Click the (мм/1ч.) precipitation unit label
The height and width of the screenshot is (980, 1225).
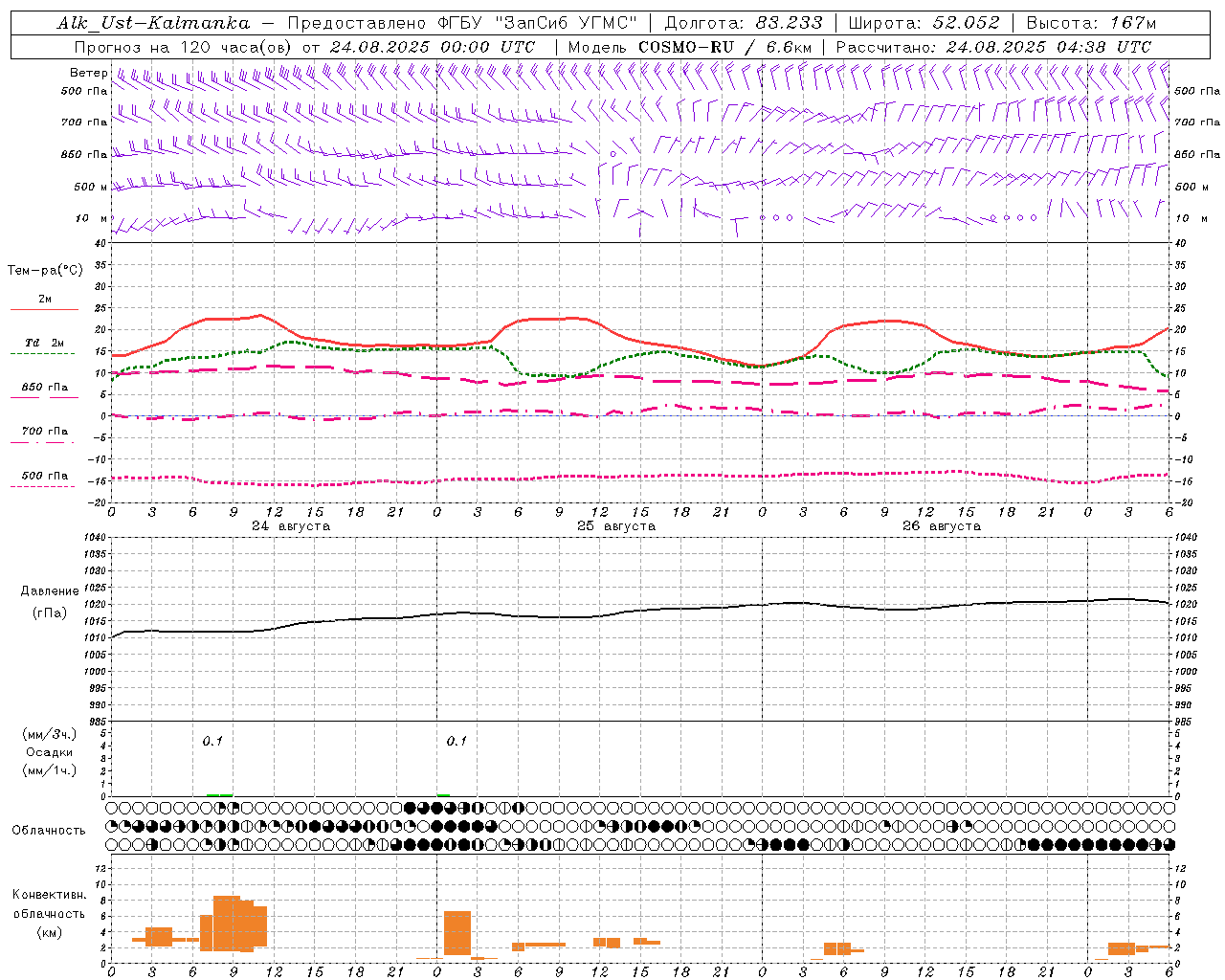(50, 770)
